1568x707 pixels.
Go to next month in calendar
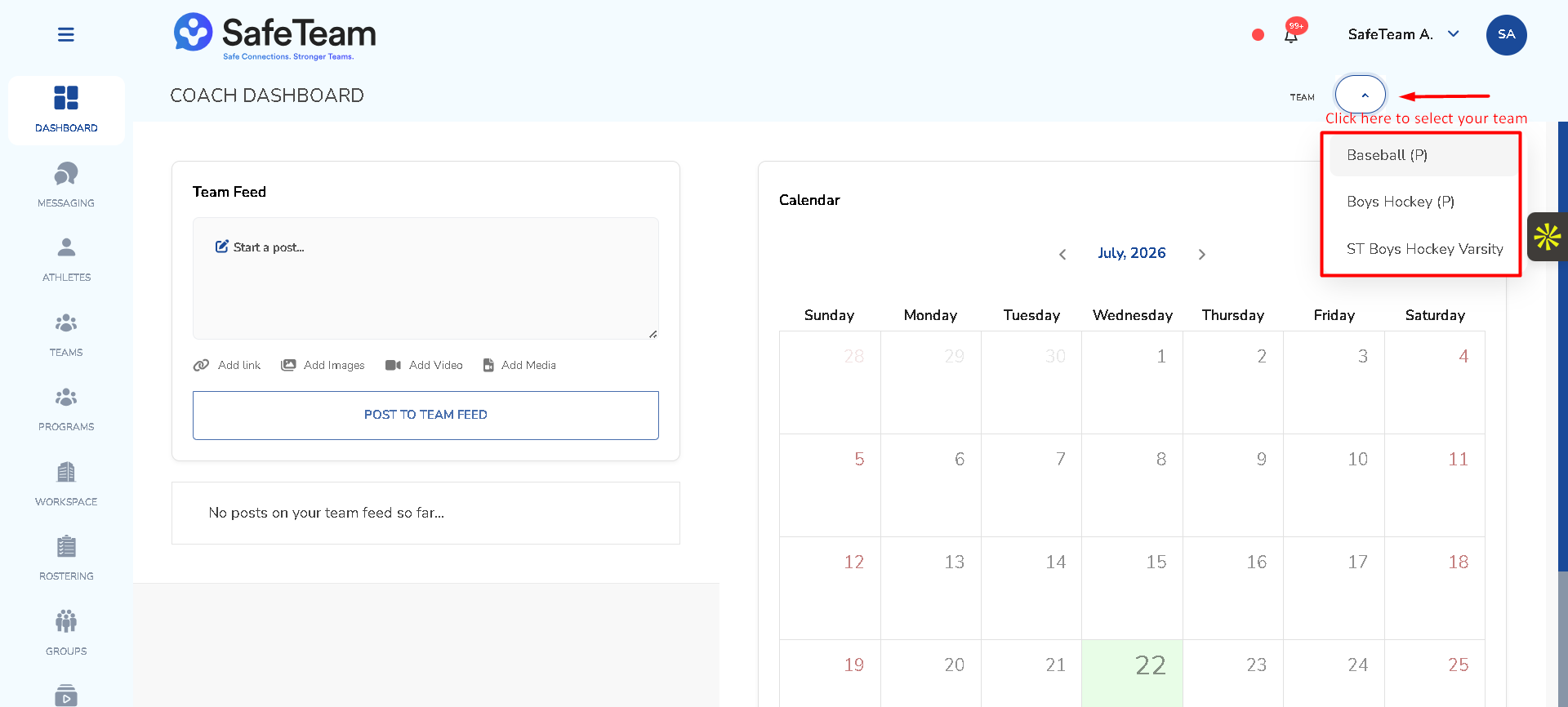click(1201, 255)
